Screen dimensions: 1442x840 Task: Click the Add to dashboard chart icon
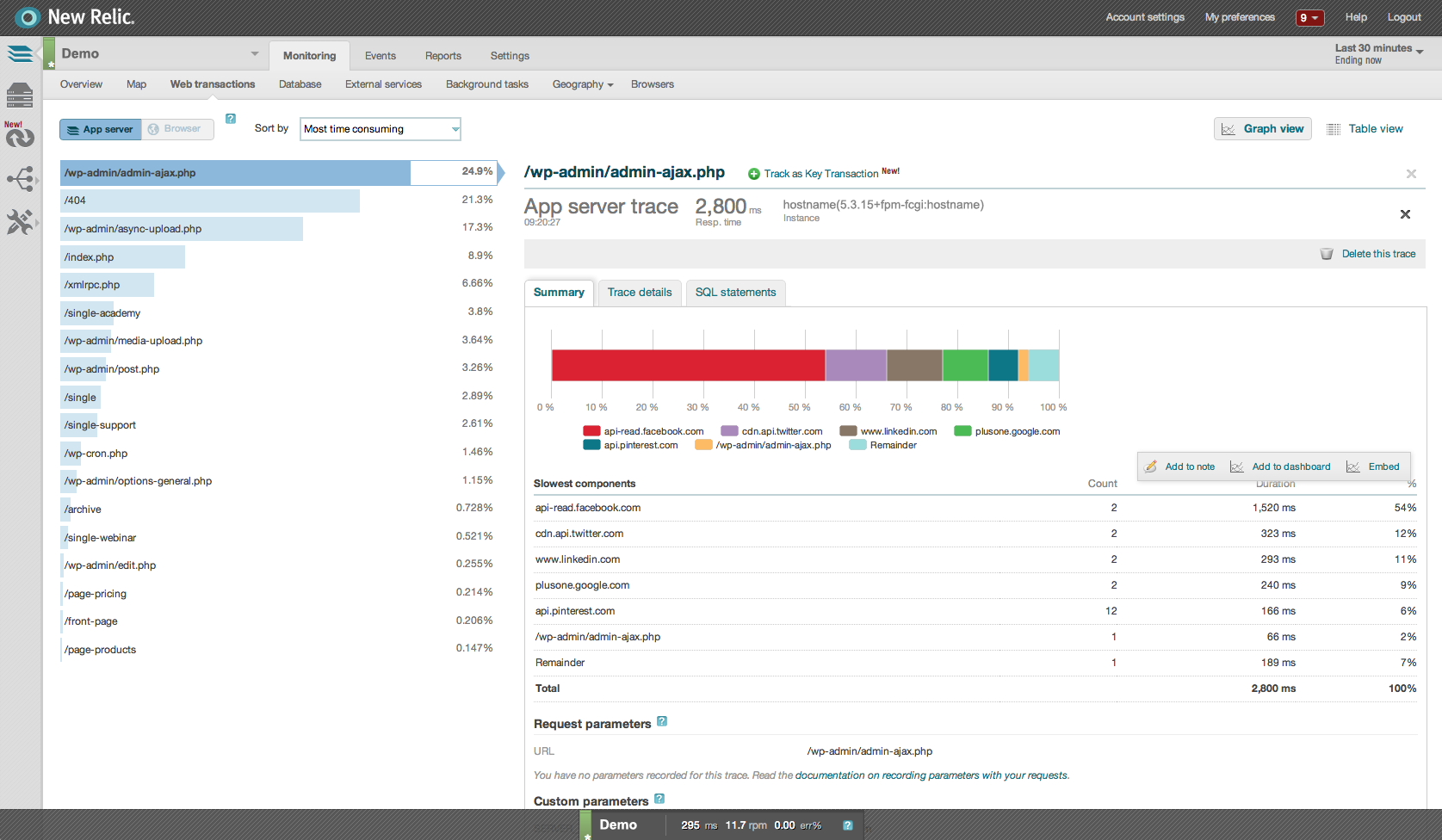pos(1237,466)
